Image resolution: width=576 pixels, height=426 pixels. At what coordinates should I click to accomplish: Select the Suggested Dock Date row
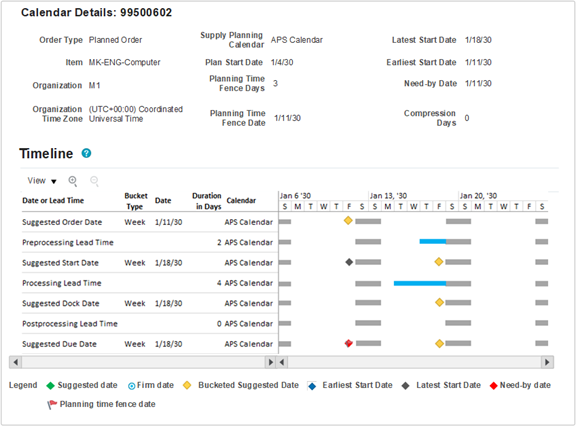150,303
